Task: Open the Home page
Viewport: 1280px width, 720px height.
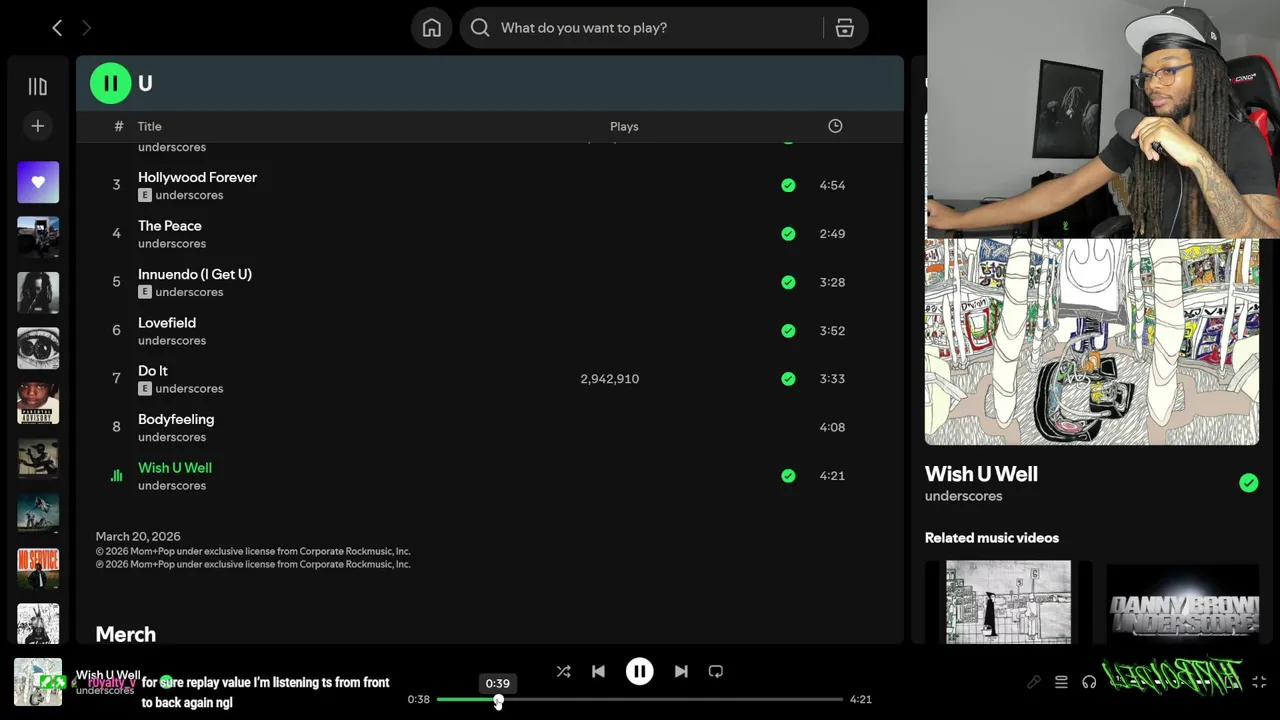Action: [431, 28]
